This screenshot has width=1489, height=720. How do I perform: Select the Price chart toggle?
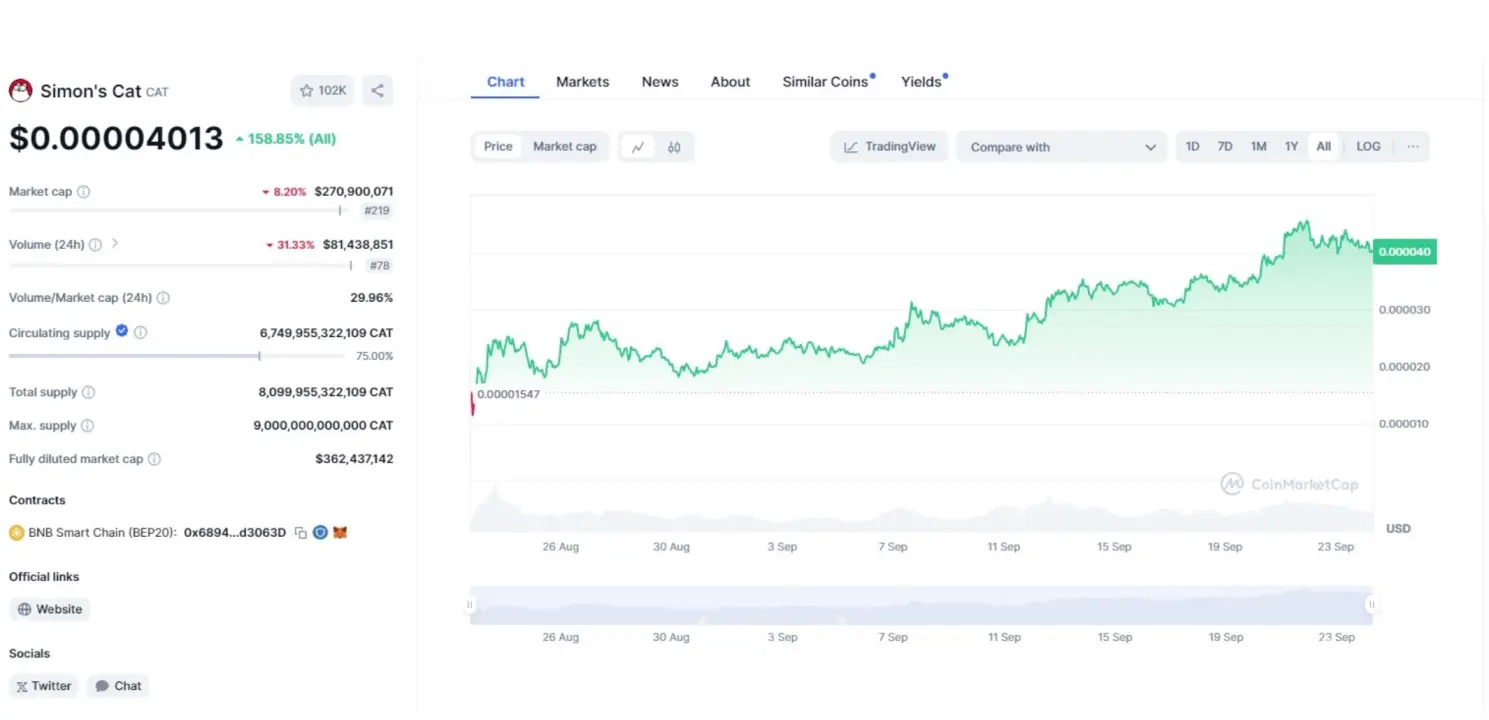click(498, 147)
